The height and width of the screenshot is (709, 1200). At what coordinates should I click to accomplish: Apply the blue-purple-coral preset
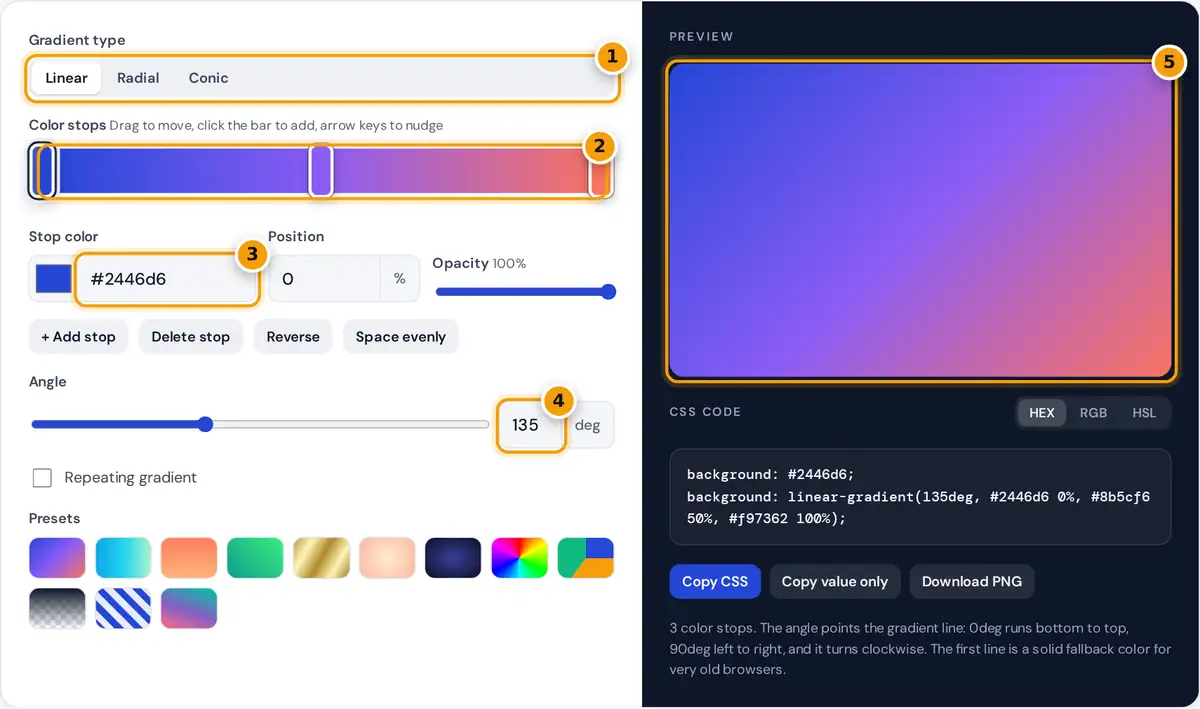pos(57,558)
